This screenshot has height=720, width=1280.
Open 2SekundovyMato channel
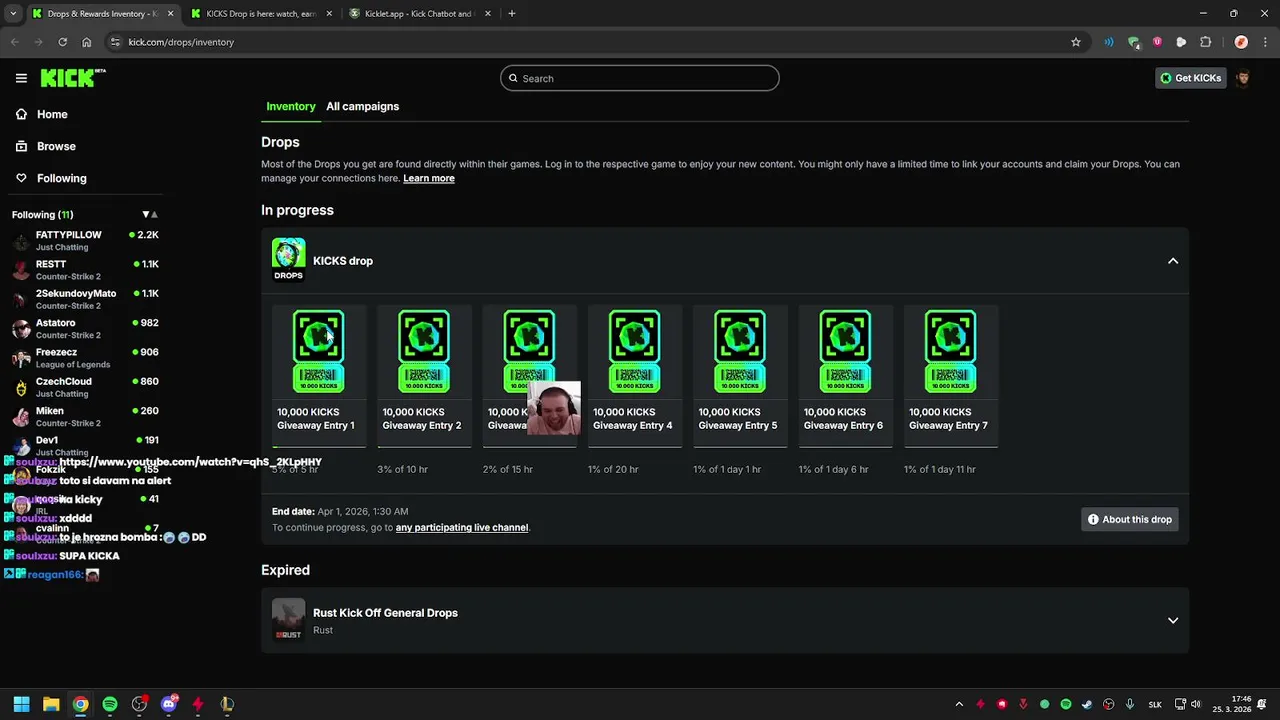[84, 299]
